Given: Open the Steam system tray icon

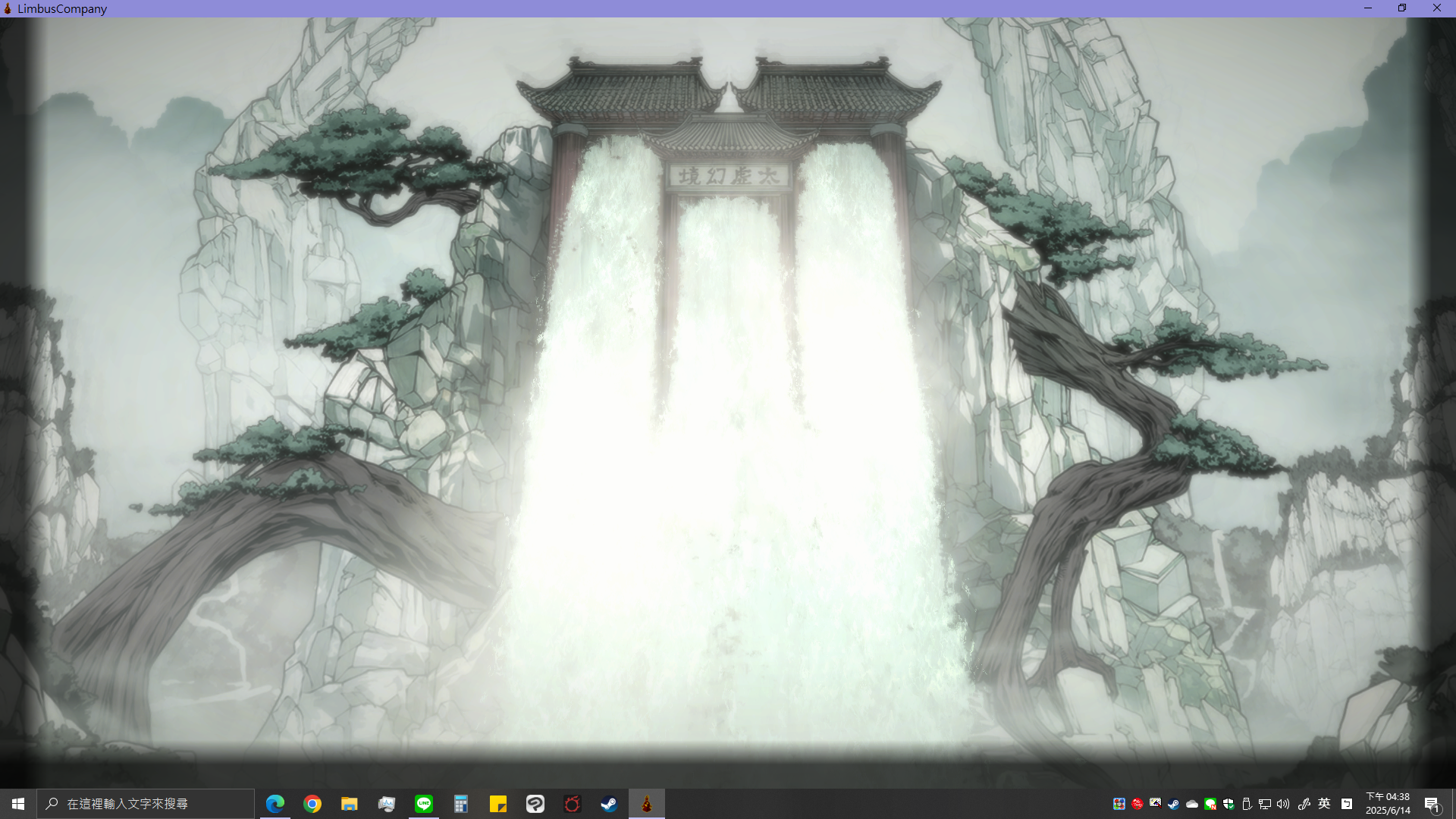Looking at the screenshot, I should [1173, 804].
